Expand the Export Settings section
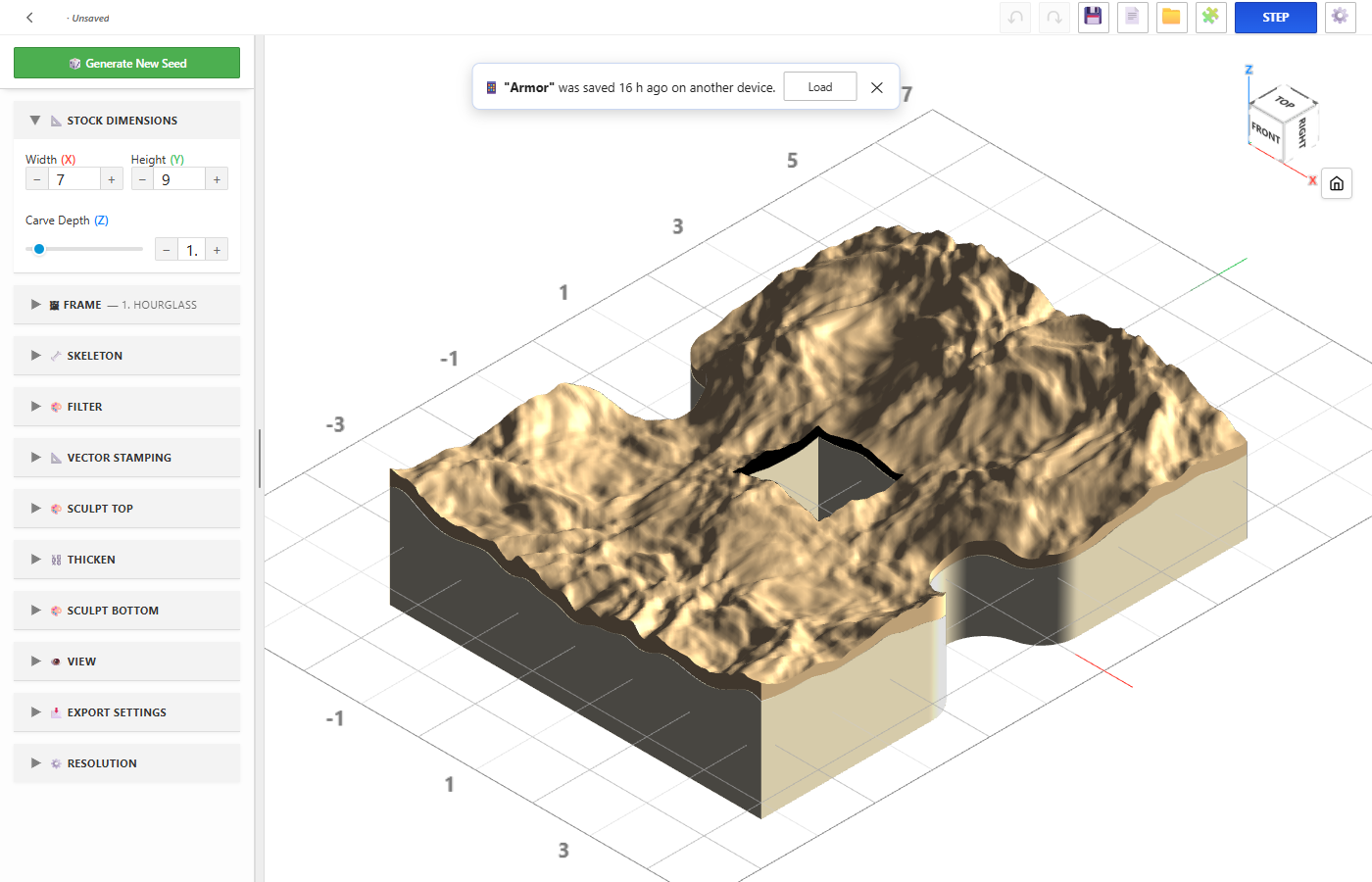Image resolution: width=1372 pixels, height=882 pixels. [126, 712]
